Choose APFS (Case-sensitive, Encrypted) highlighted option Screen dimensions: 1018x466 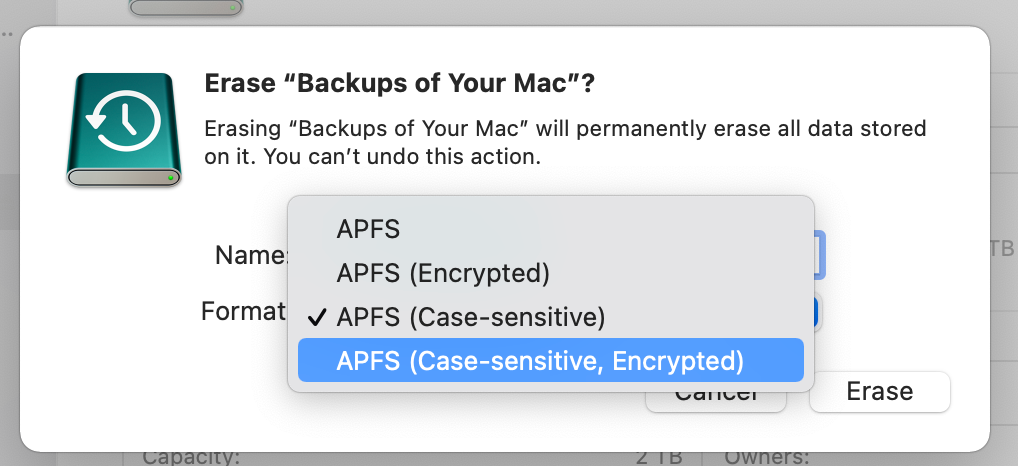point(550,360)
